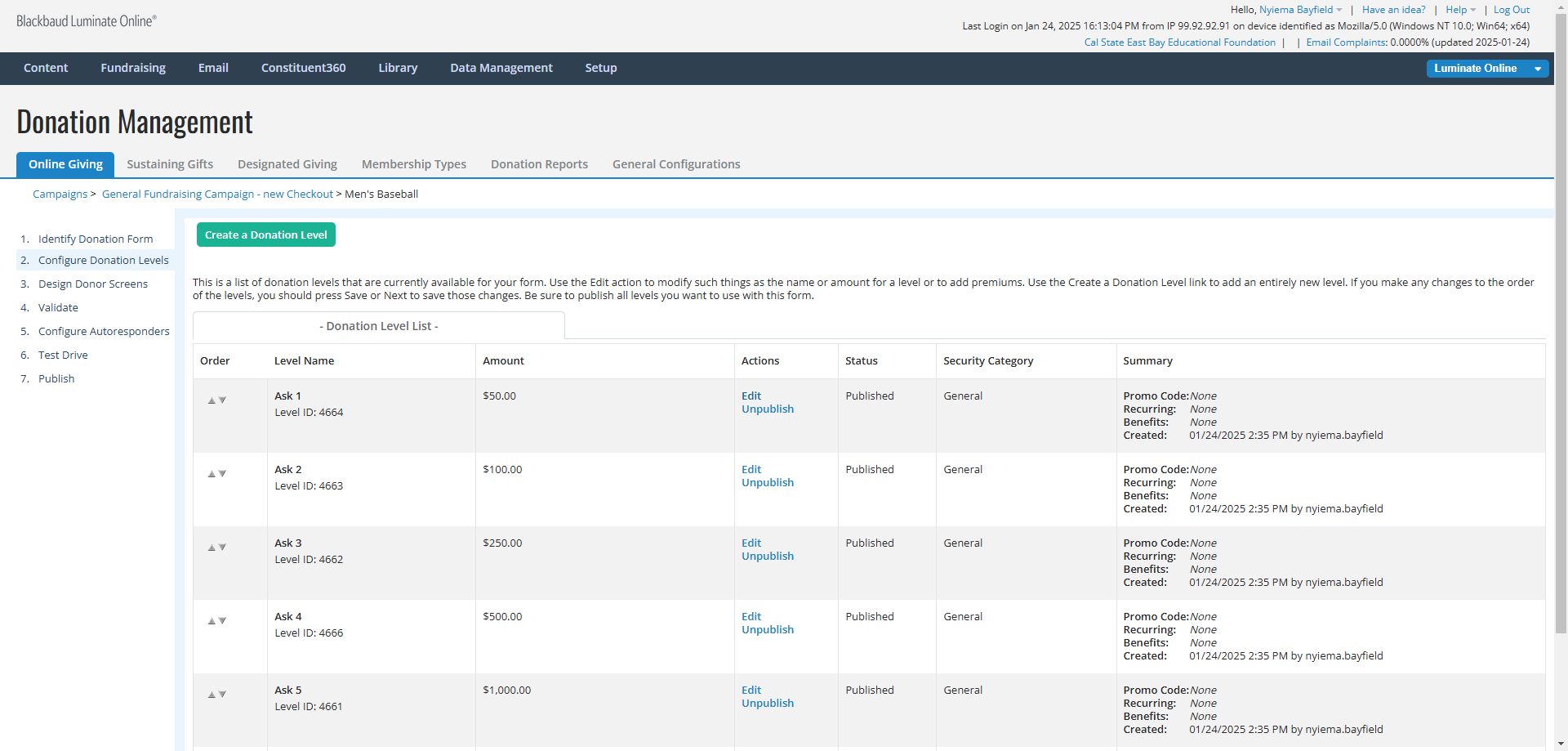Click the Have an idea? link

(x=1393, y=10)
